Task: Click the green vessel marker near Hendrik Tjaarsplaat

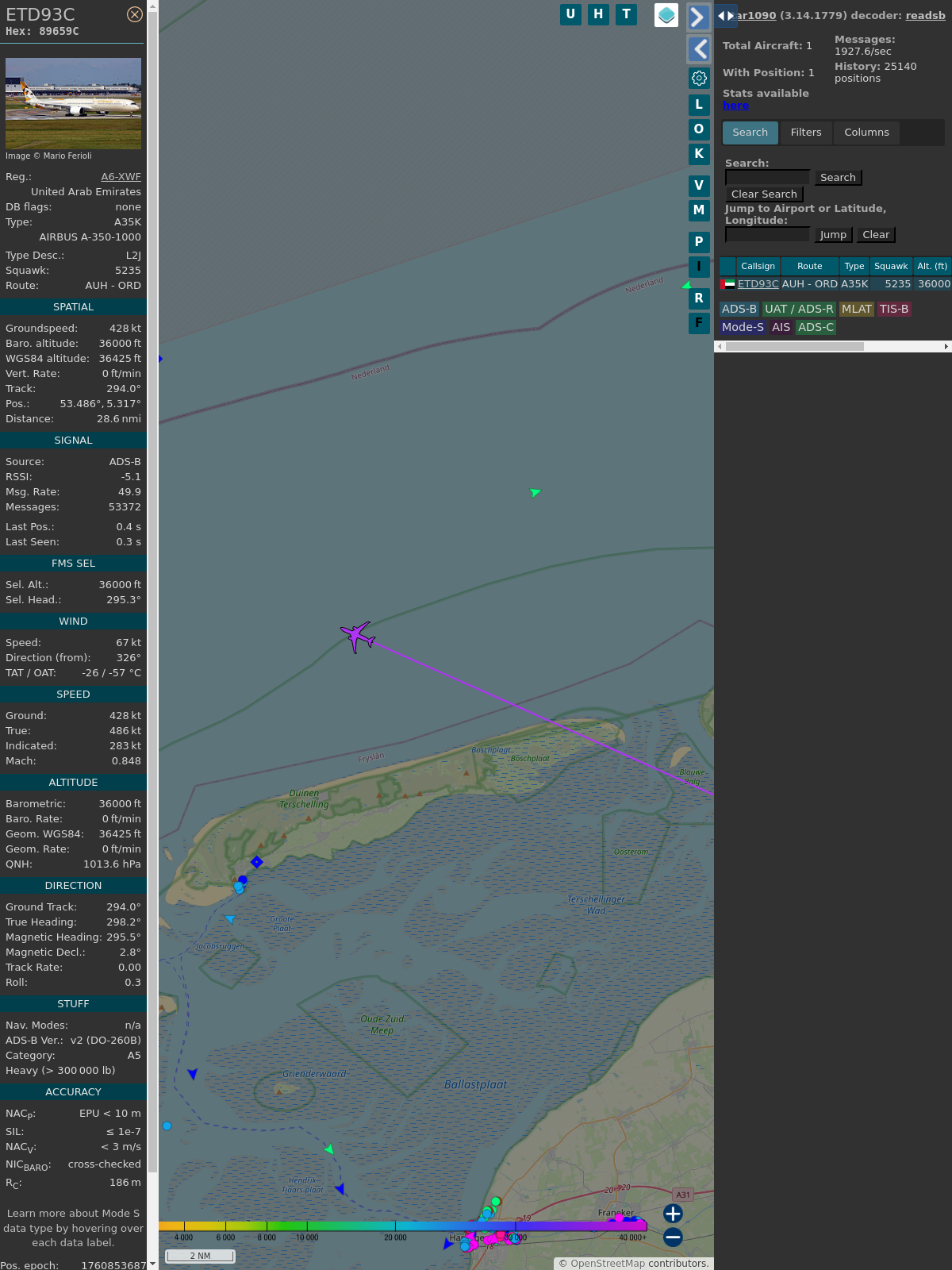Action: coord(329,1149)
